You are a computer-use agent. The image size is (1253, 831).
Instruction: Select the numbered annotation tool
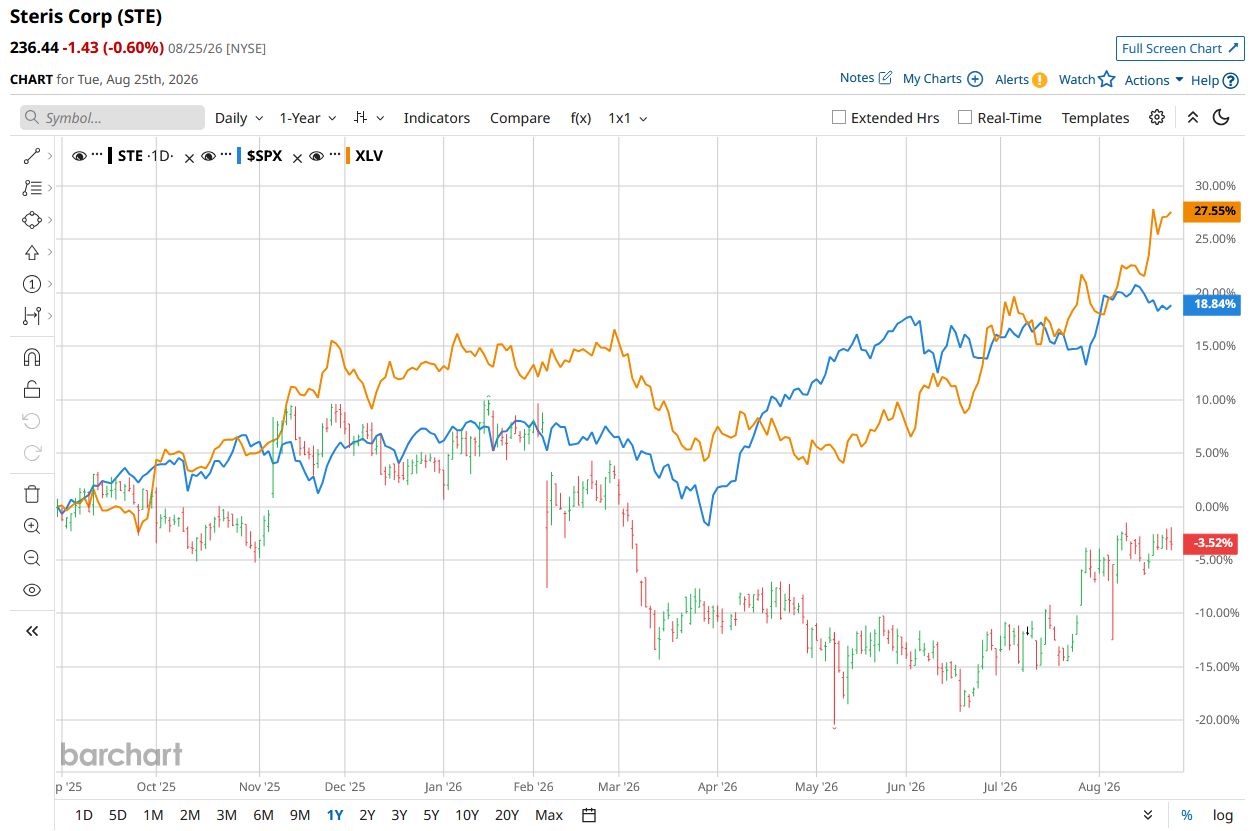click(31, 284)
